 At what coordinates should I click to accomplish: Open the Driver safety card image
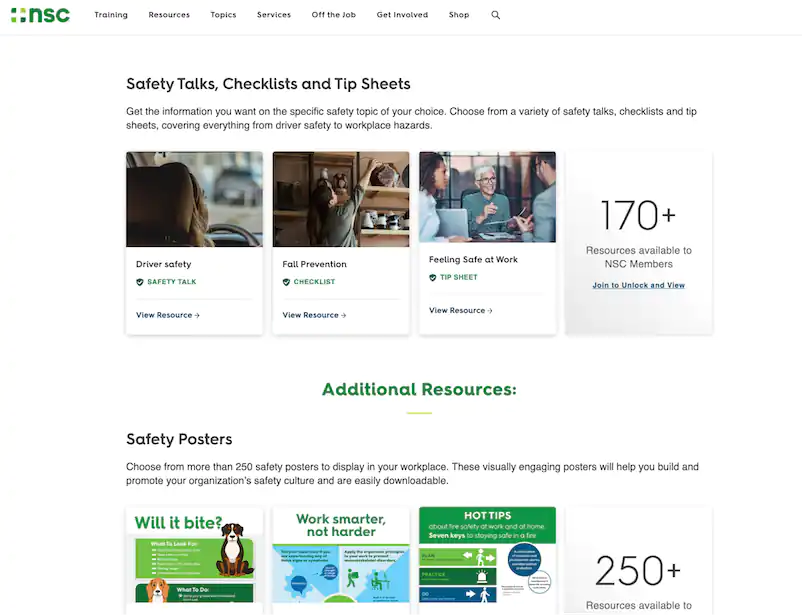[x=194, y=199]
